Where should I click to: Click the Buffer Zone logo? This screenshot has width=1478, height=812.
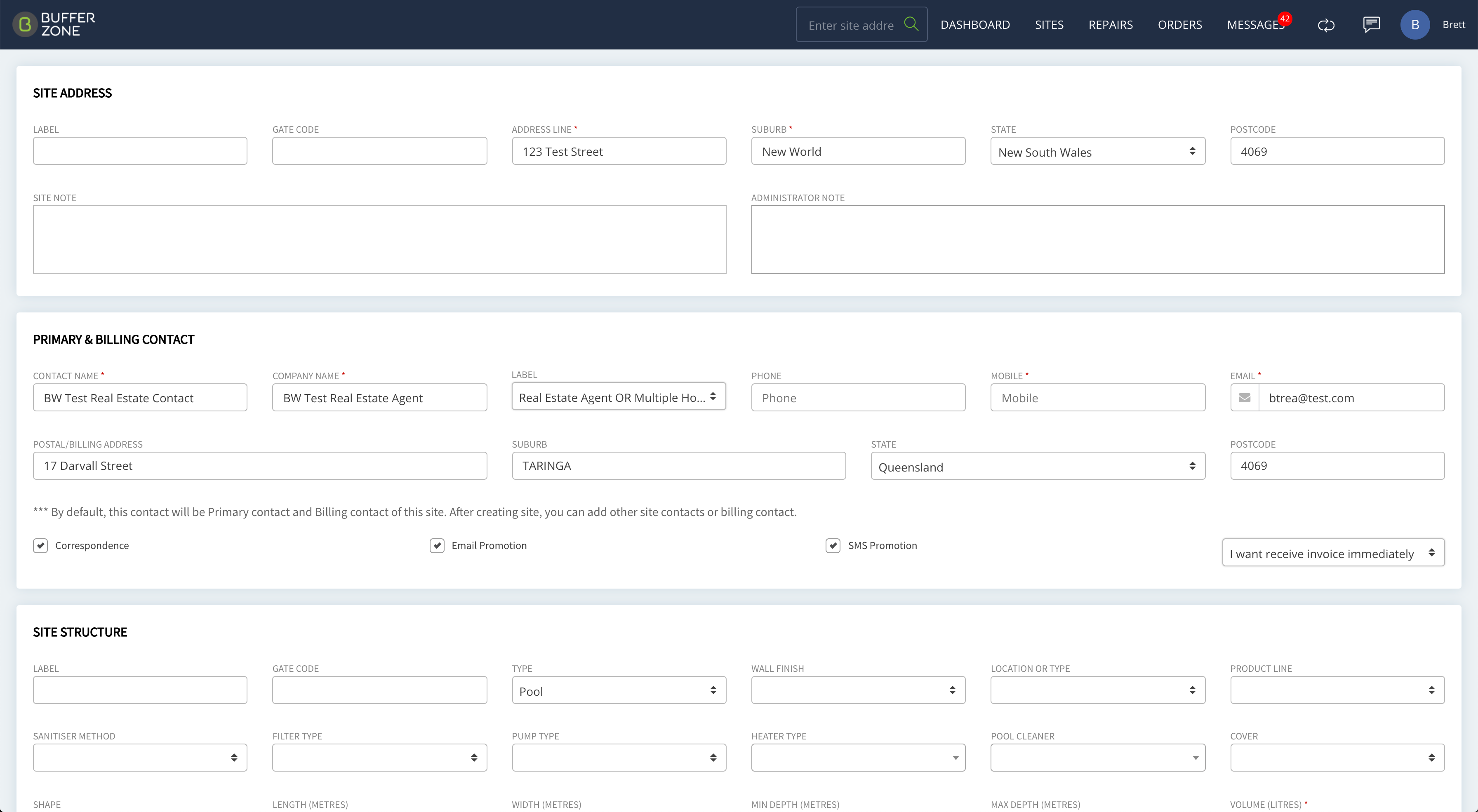coord(54,25)
